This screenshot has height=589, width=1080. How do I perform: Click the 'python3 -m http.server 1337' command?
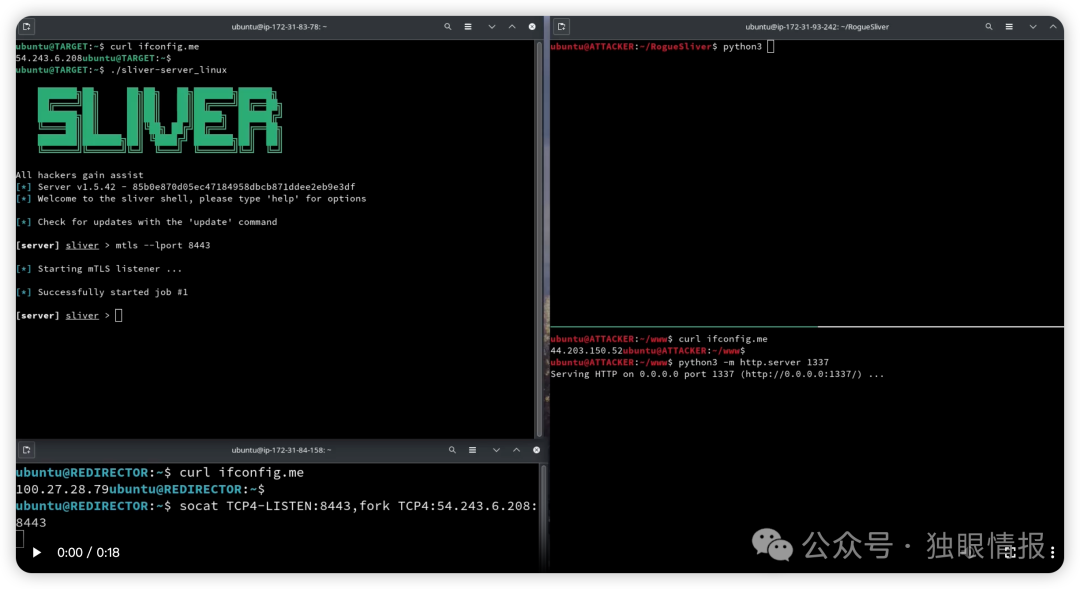(x=754, y=362)
